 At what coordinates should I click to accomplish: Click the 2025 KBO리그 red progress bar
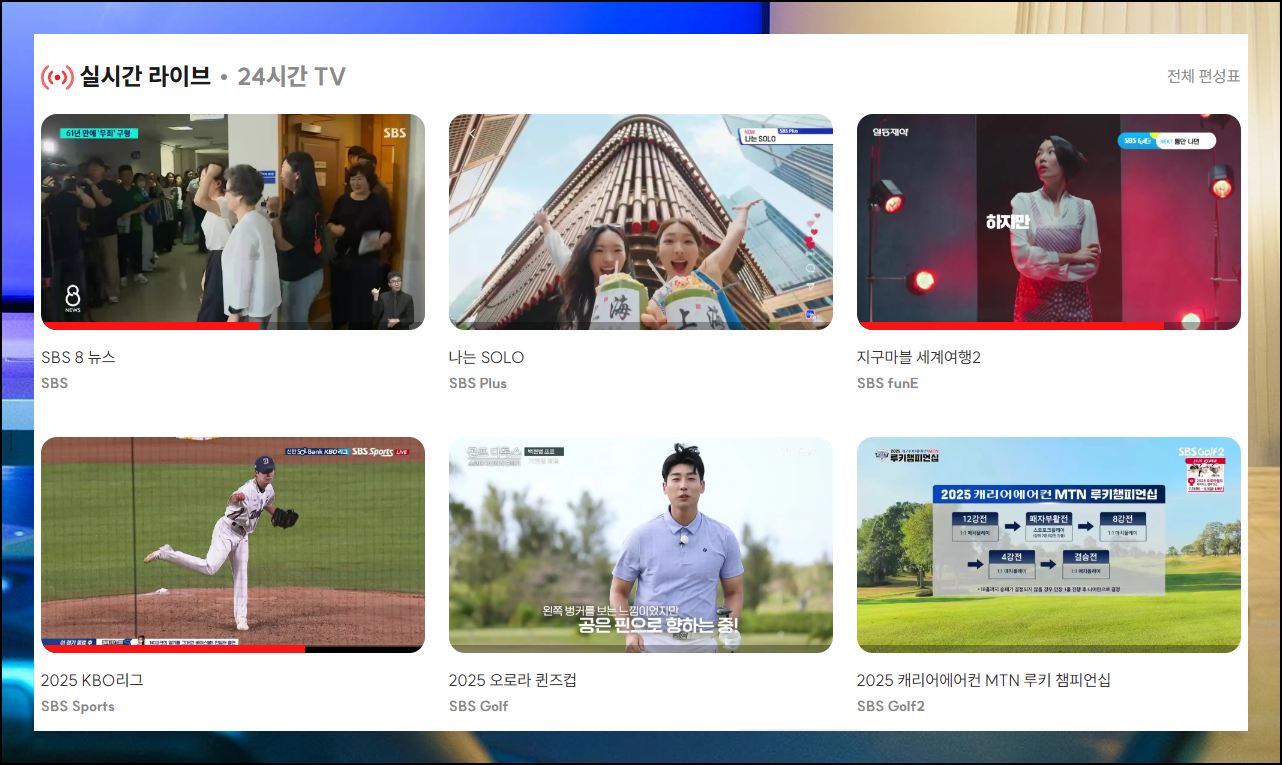pos(173,649)
